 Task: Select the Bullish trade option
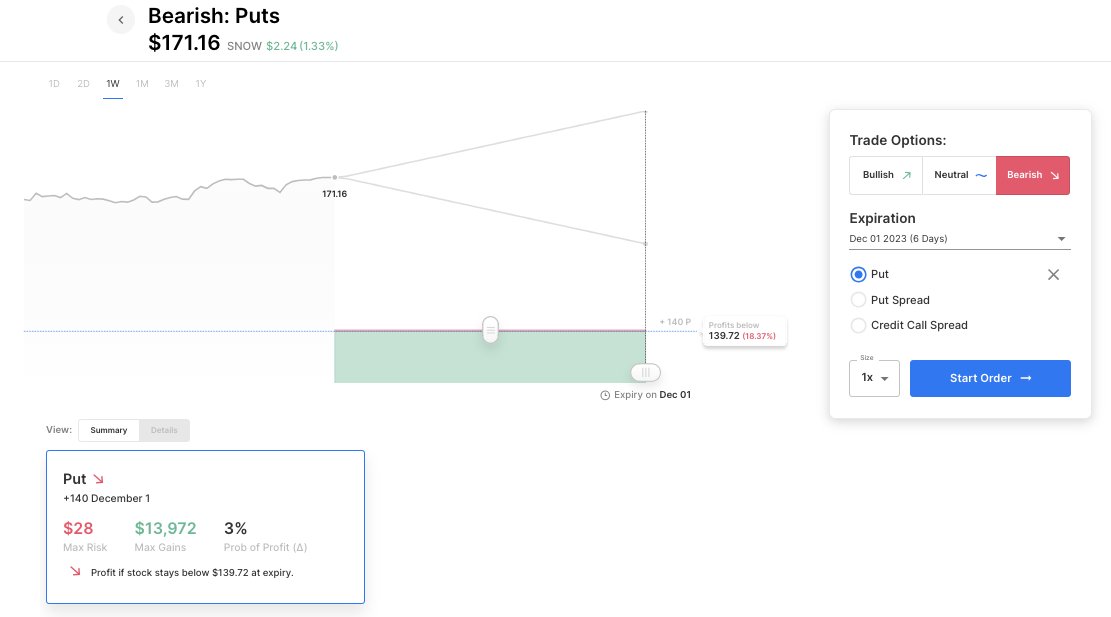coord(886,175)
